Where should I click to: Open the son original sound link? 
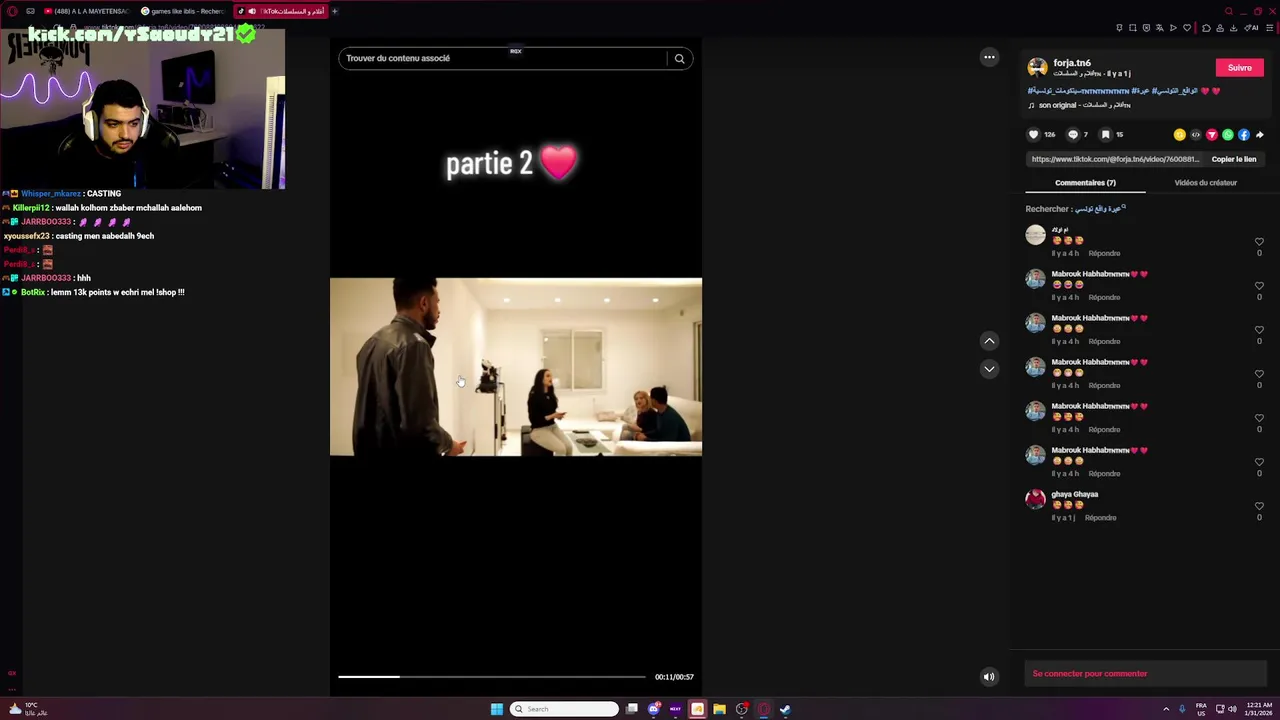(x=1079, y=105)
